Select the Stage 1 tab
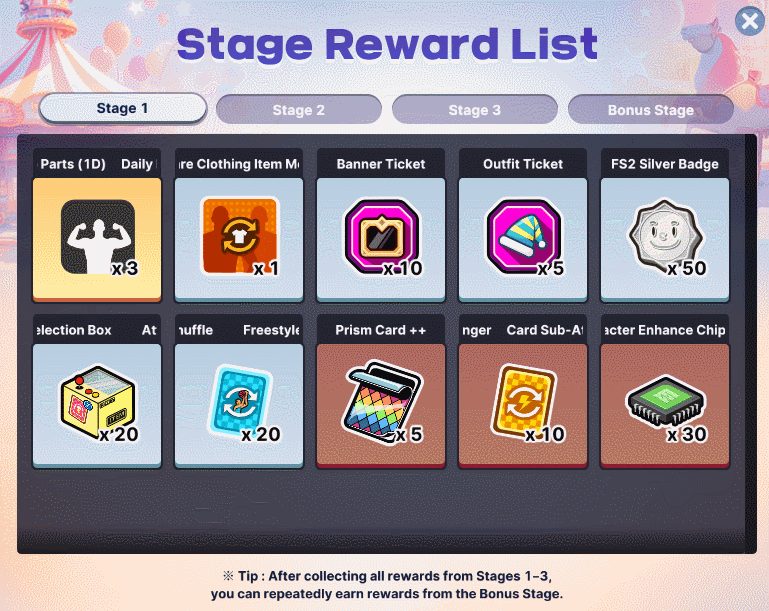This screenshot has width=769, height=611. pyautogui.click(x=123, y=108)
